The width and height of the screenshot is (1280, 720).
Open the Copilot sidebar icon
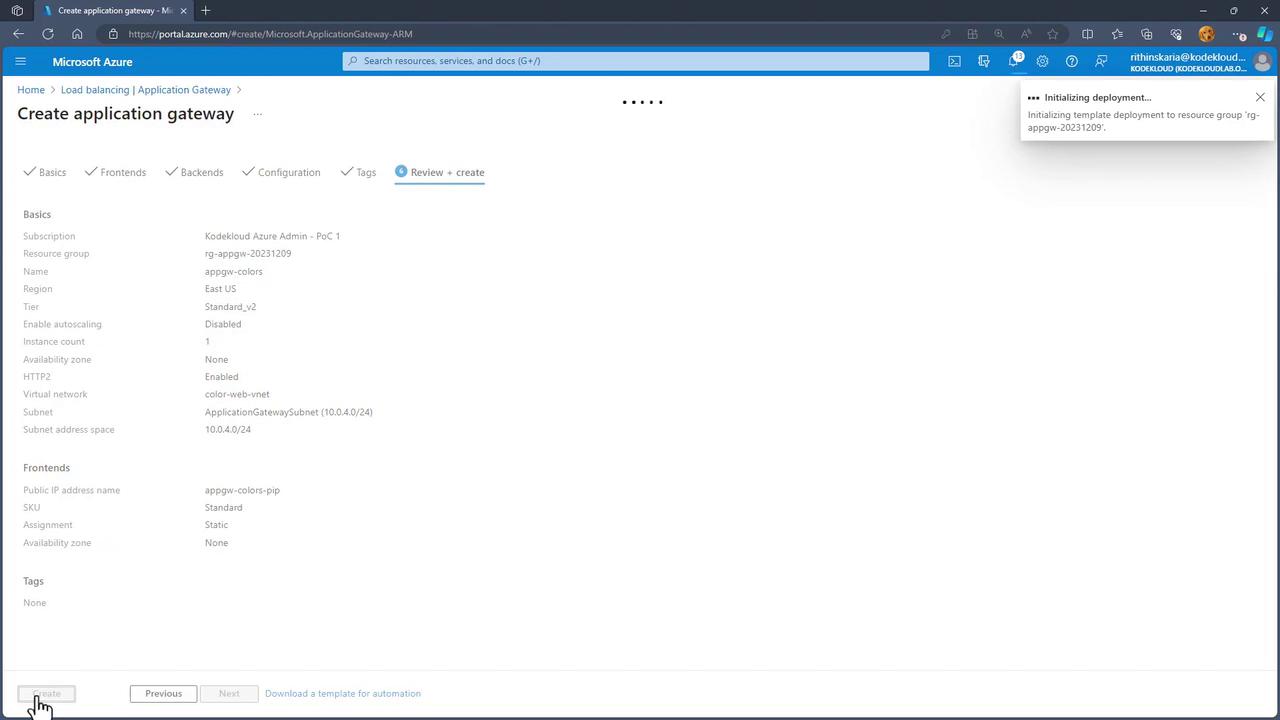[1265, 34]
